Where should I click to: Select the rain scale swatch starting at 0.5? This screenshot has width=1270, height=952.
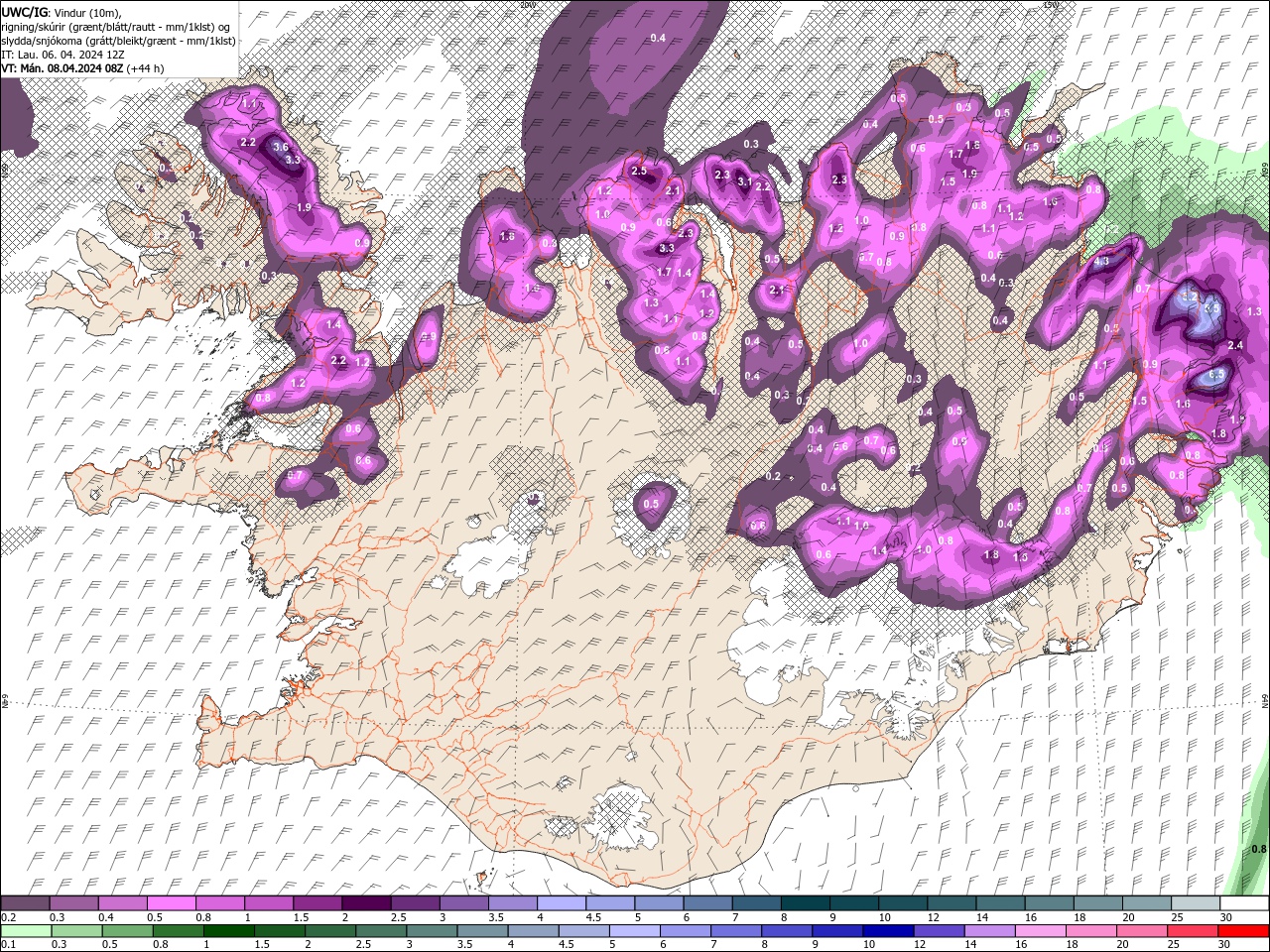point(128,930)
